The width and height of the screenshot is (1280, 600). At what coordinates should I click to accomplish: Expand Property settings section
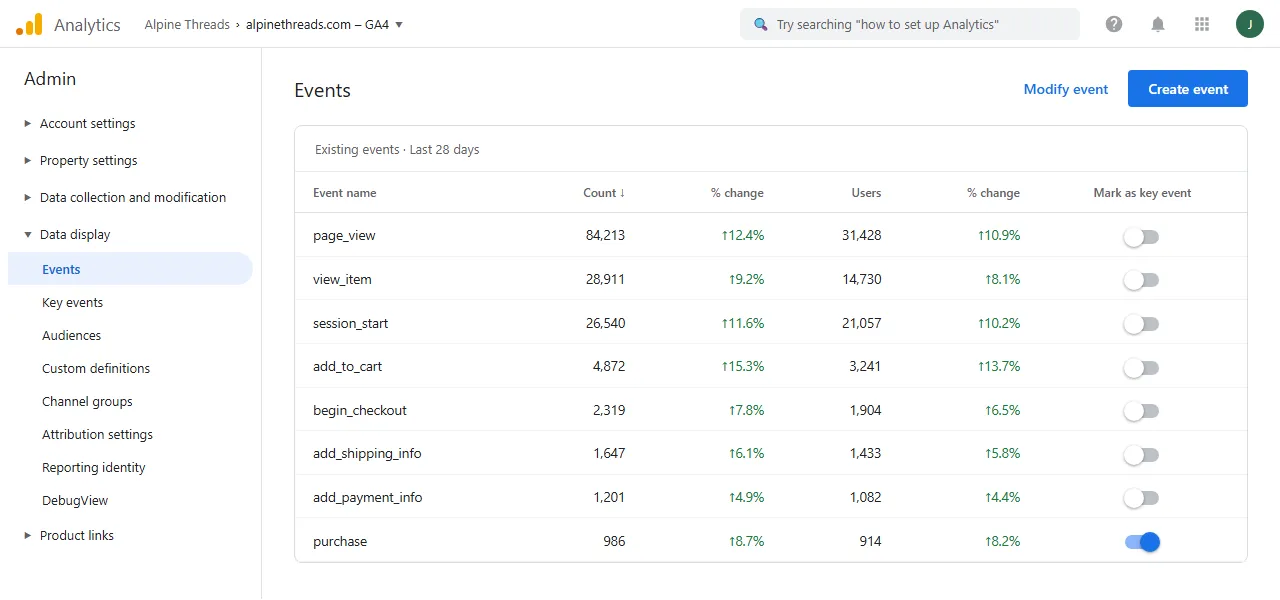coord(28,161)
